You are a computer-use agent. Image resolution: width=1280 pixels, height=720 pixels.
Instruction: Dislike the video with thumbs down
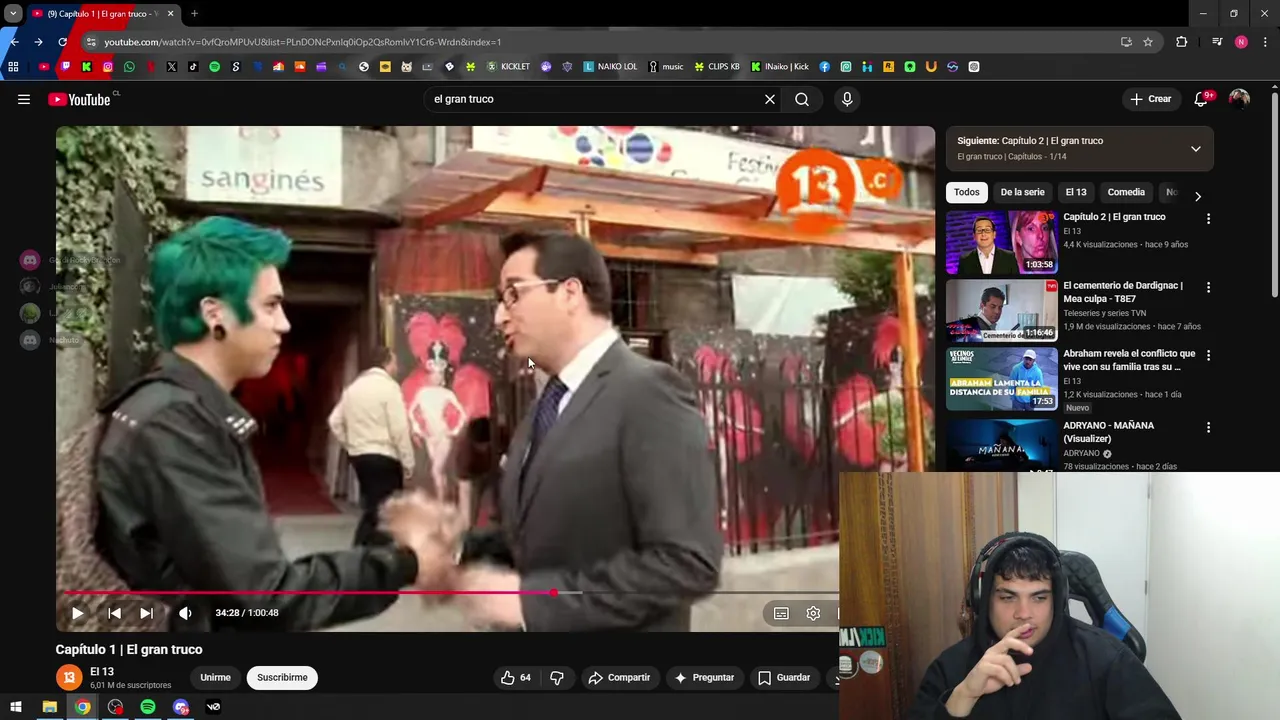[557, 677]
